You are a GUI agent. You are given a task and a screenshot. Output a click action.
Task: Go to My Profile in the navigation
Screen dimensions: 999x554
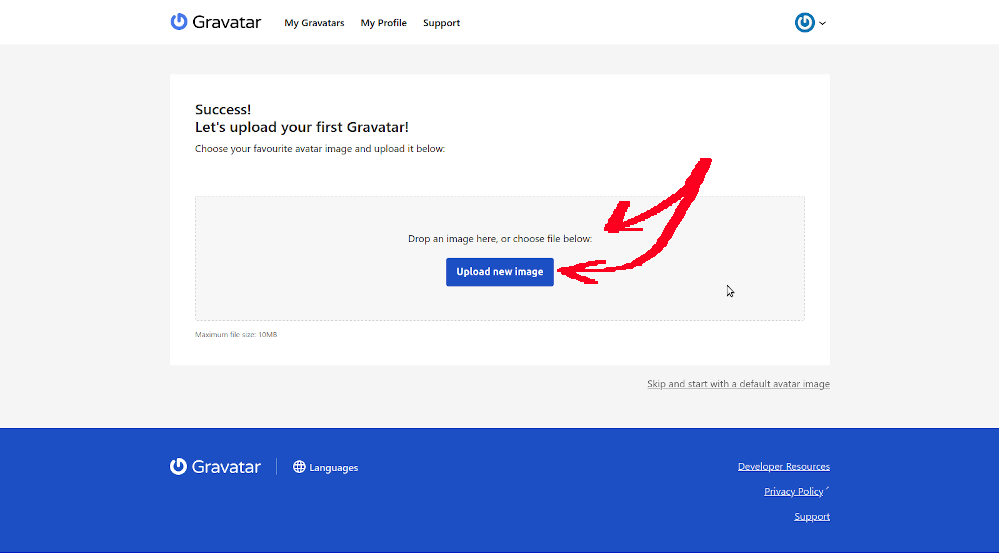click(x=384, y=23)
